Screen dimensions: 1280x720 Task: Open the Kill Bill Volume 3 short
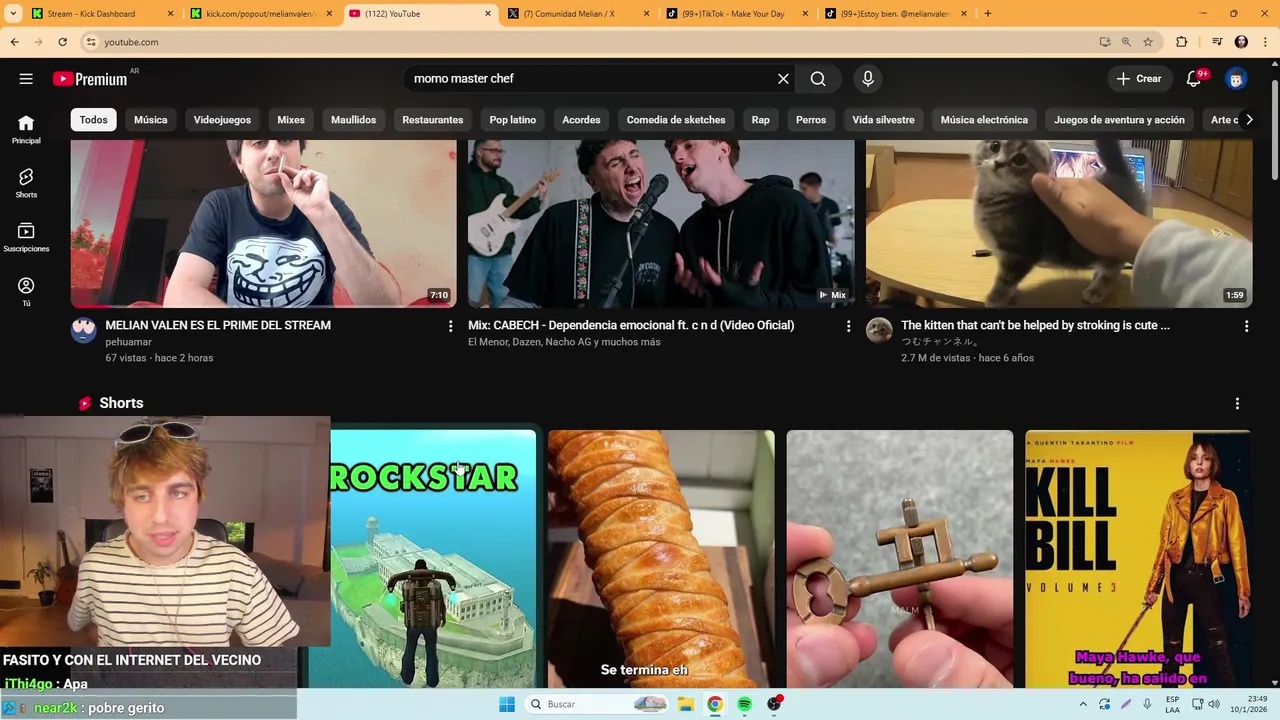(1138, 558)
